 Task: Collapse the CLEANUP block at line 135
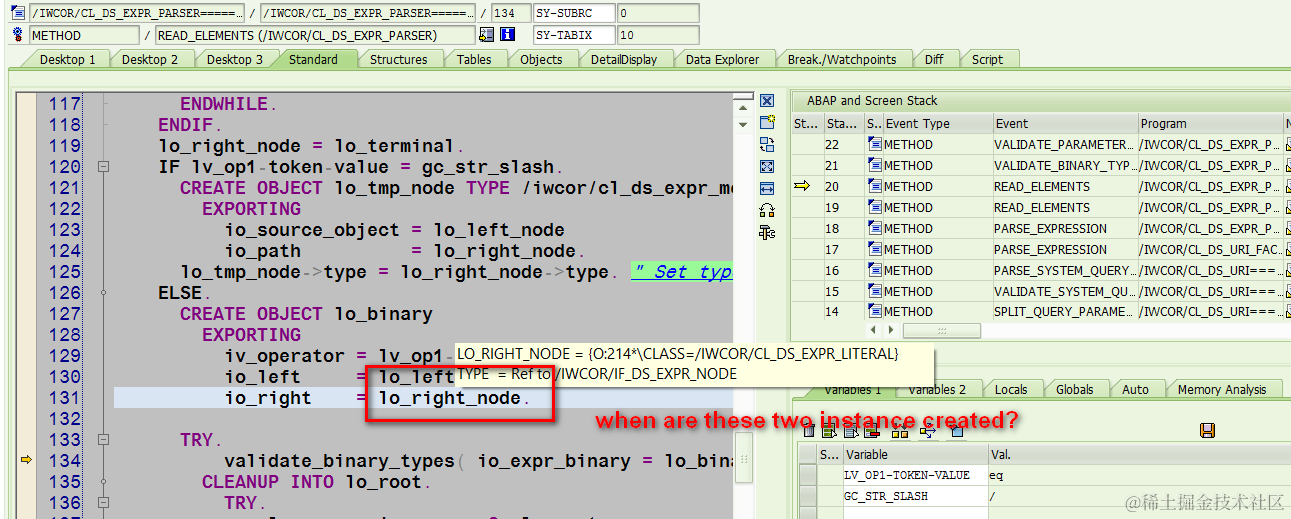point(103,482)
